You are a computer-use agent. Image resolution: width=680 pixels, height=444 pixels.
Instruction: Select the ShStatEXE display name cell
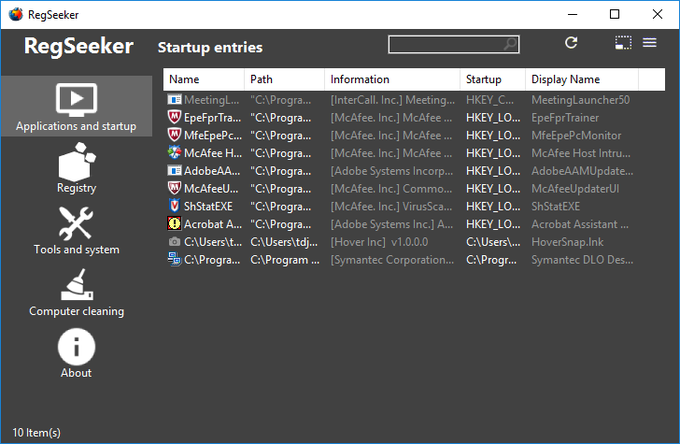click(556, 206)
